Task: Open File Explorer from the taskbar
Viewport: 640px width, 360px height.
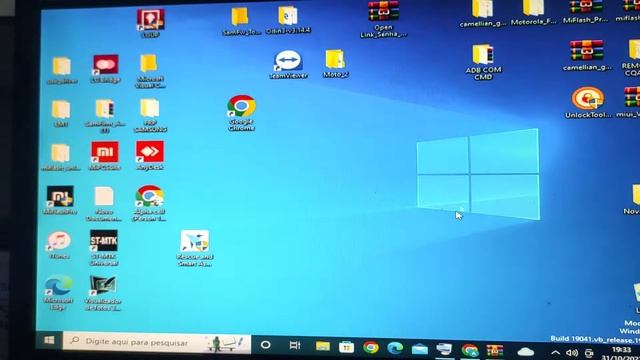Action: point(323,347)
